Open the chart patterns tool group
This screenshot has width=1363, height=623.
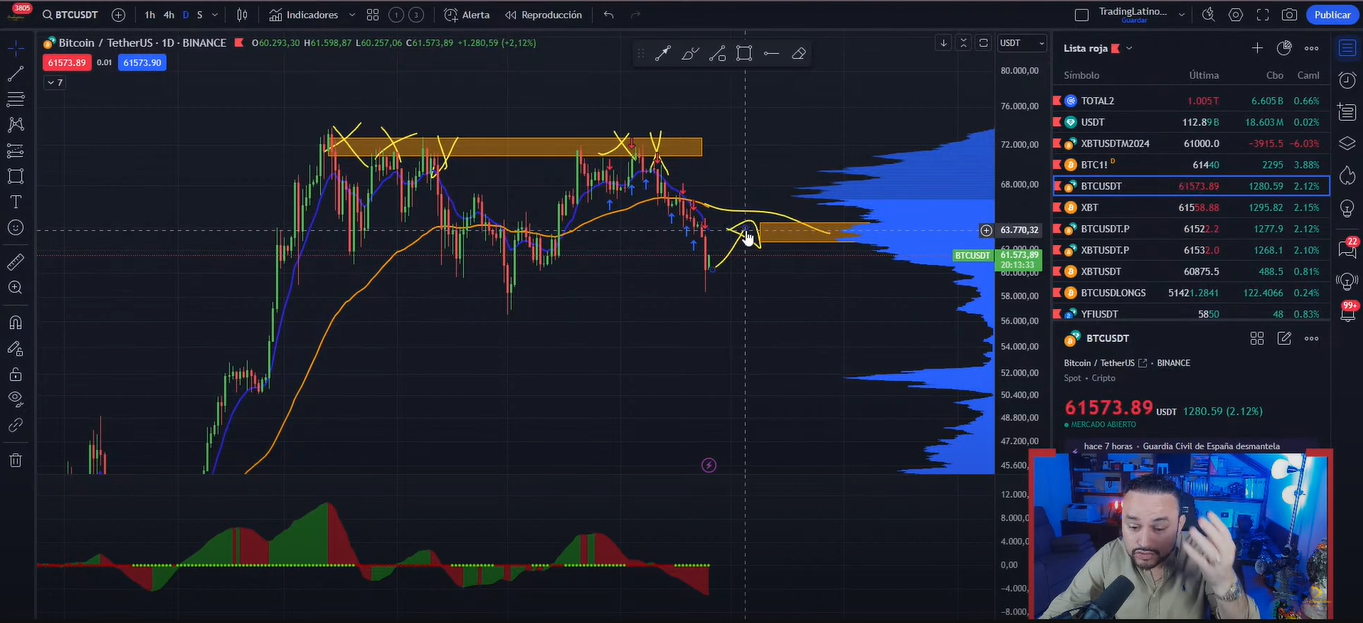click(16, 125)
